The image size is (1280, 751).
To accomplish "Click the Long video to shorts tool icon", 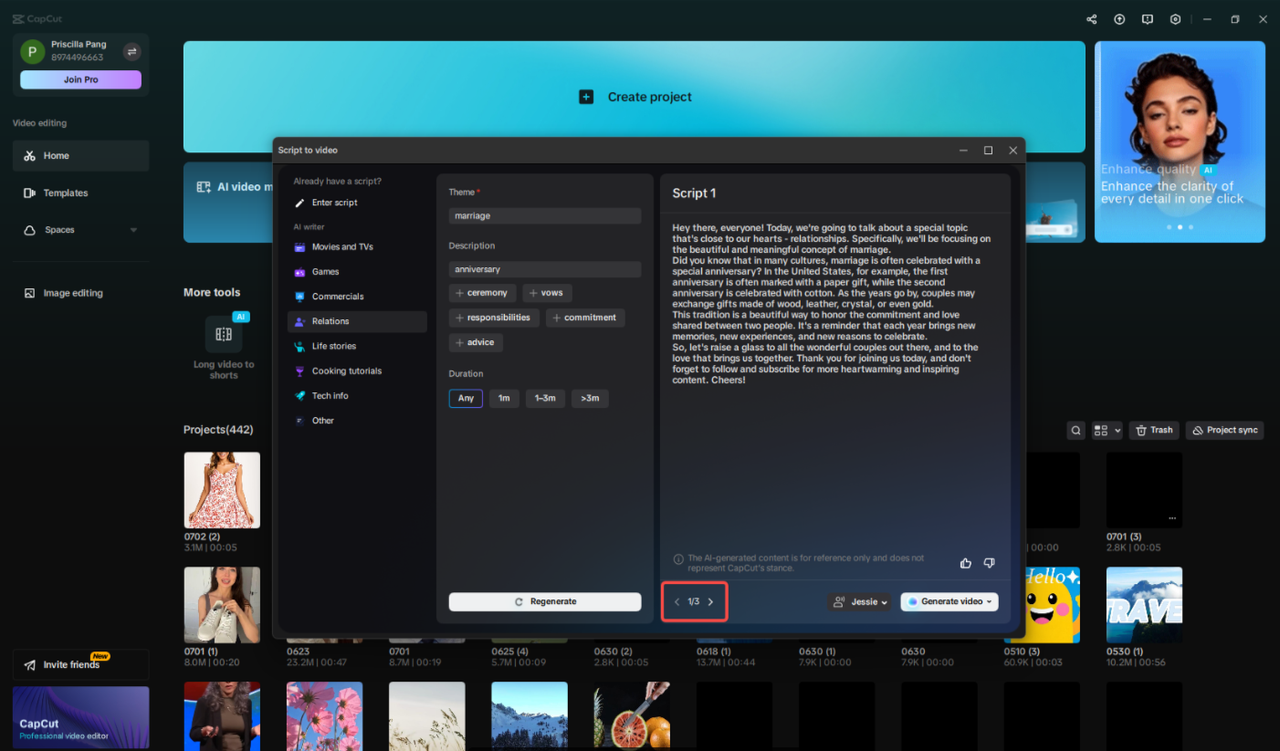I will [224, 334].
